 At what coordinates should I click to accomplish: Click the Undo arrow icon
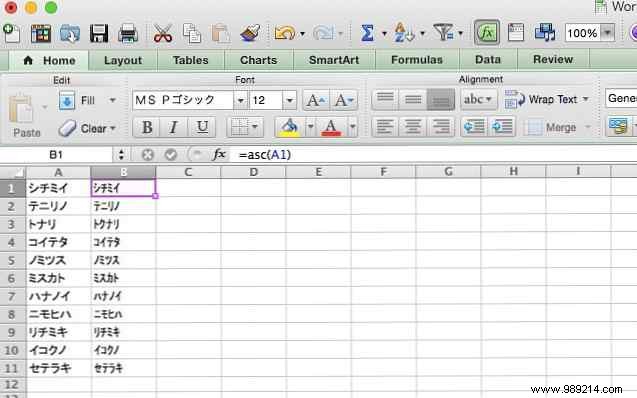(284, 33)
